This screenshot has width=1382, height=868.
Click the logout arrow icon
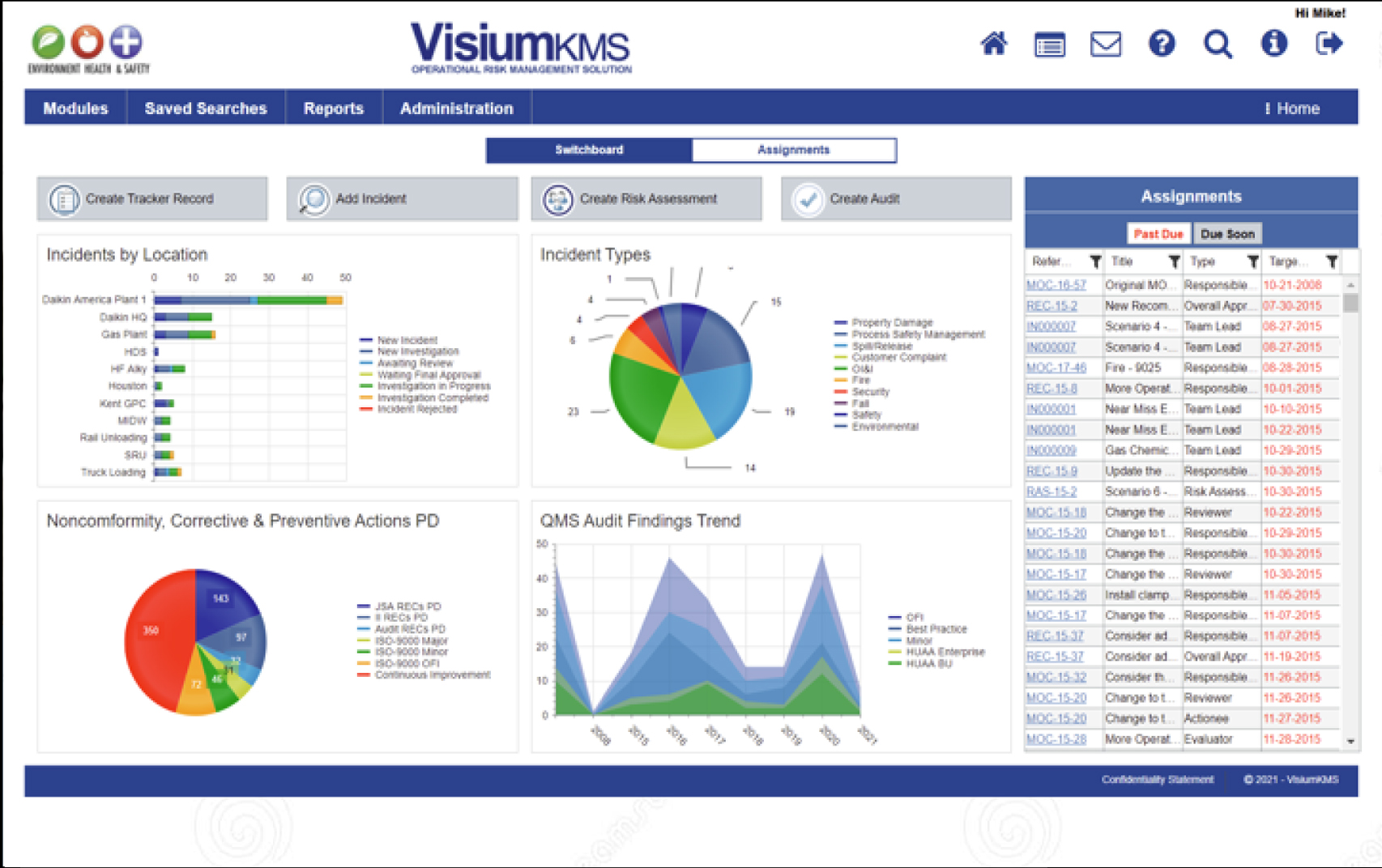(1329, 43)
